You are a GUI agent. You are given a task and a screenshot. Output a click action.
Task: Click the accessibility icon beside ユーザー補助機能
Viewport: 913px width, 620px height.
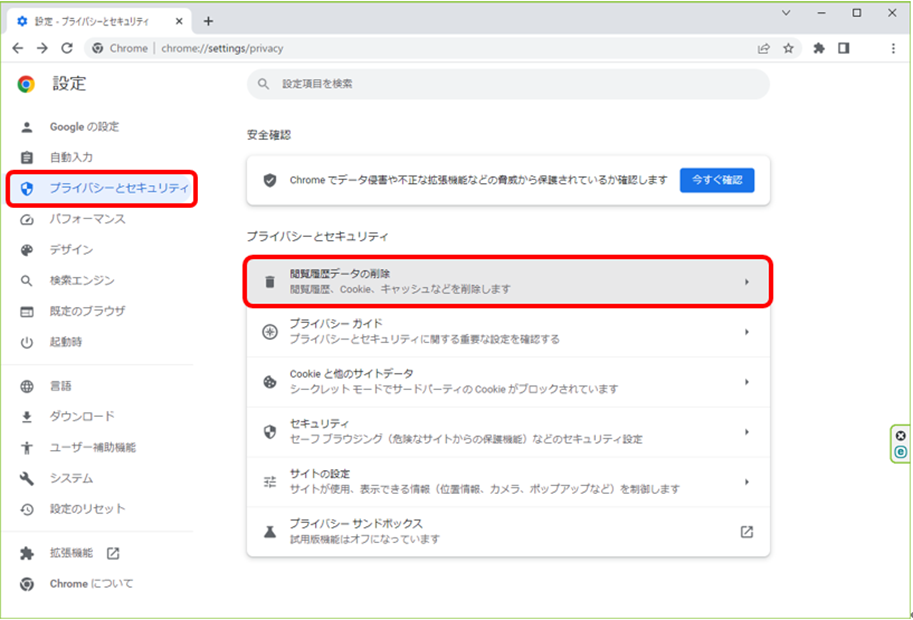[x=27, y=448]
